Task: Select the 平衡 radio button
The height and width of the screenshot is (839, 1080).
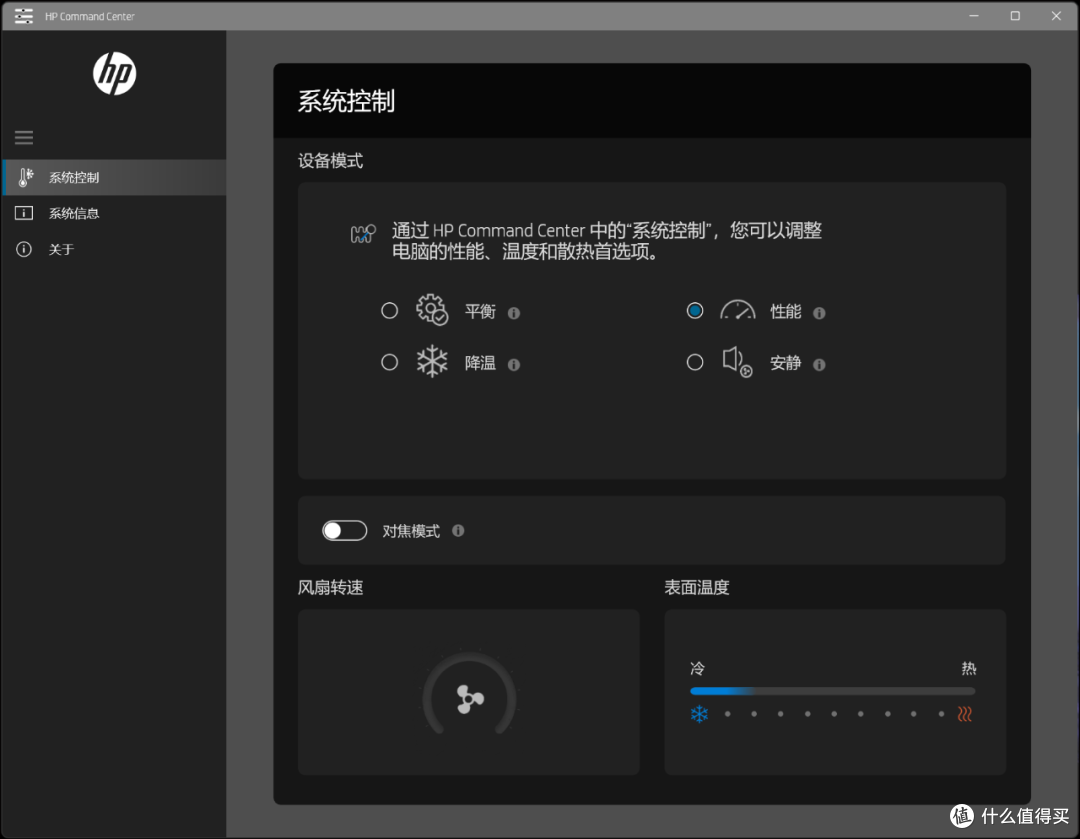Action: [x=390, y=311]
